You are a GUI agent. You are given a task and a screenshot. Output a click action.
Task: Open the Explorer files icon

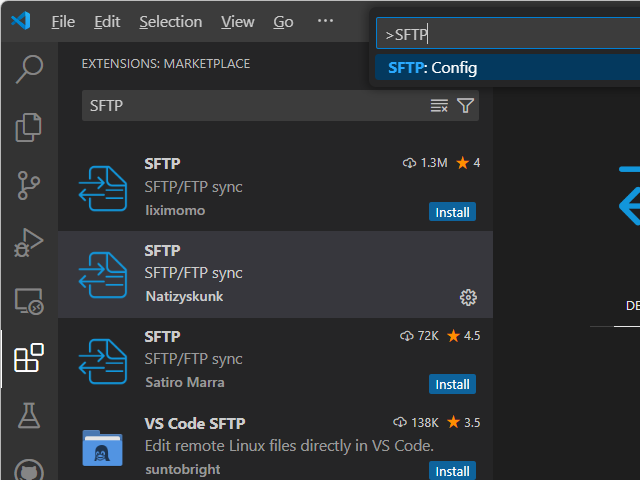coord(29,126)
